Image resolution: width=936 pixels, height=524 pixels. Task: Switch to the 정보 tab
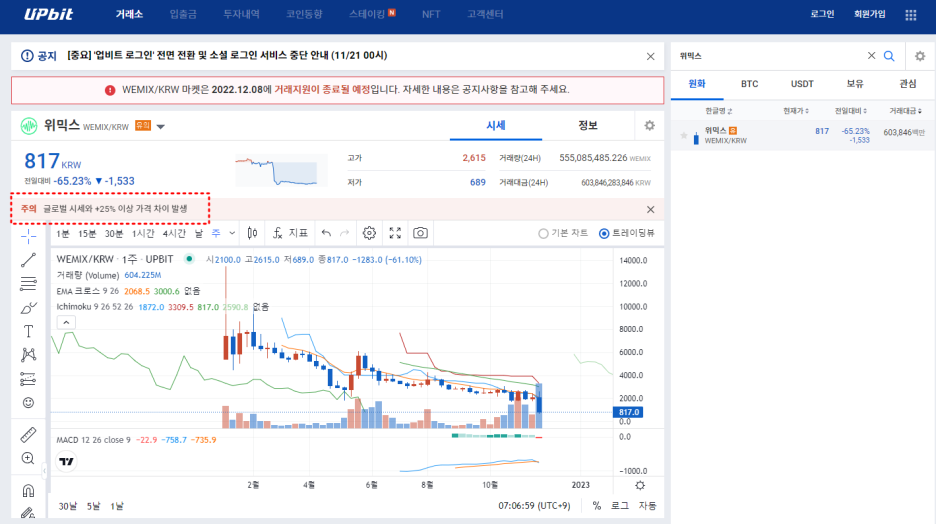tap(587, 125)
